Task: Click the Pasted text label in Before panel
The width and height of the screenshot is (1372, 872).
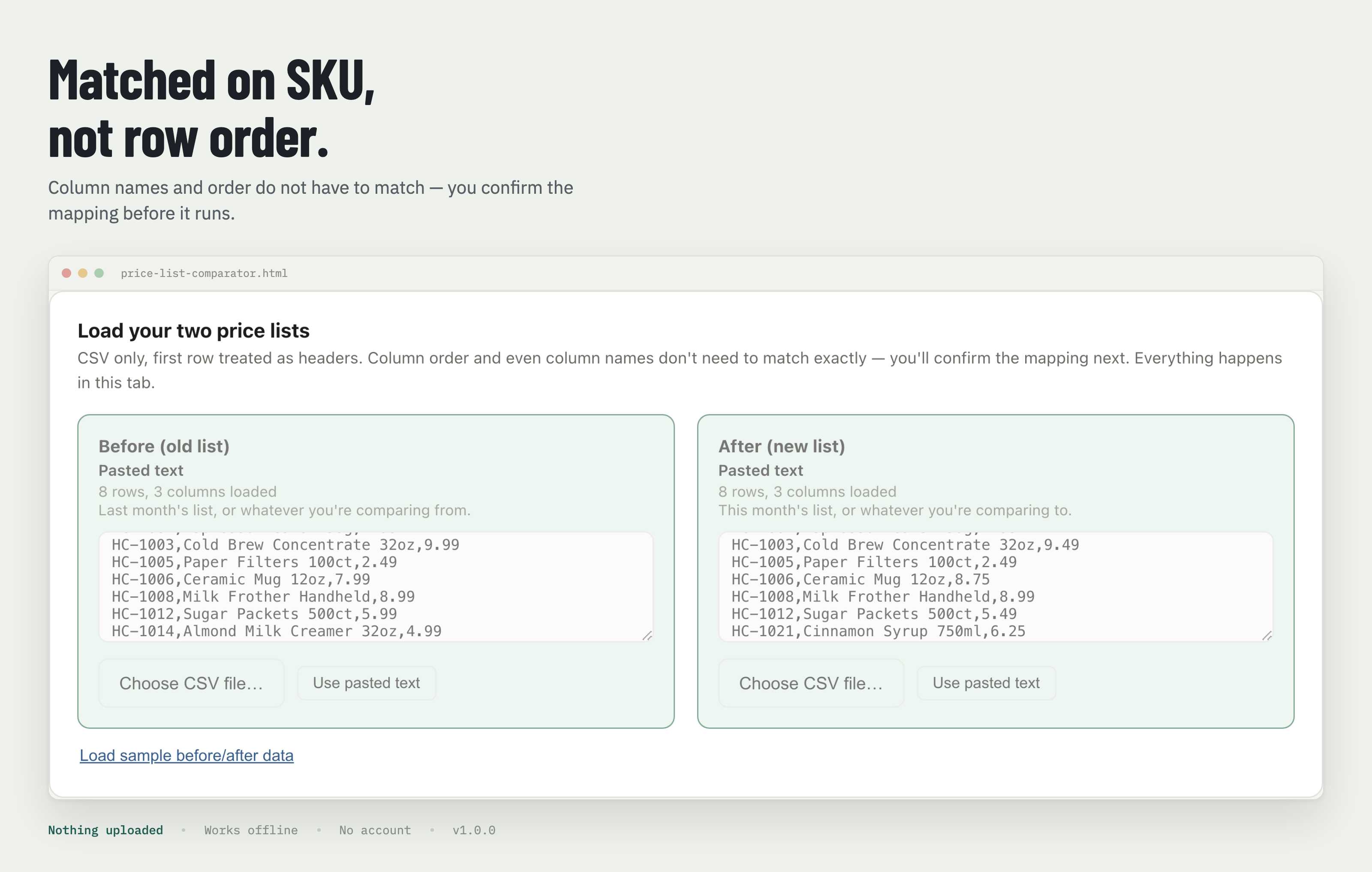Action: [x=141, y=470]
